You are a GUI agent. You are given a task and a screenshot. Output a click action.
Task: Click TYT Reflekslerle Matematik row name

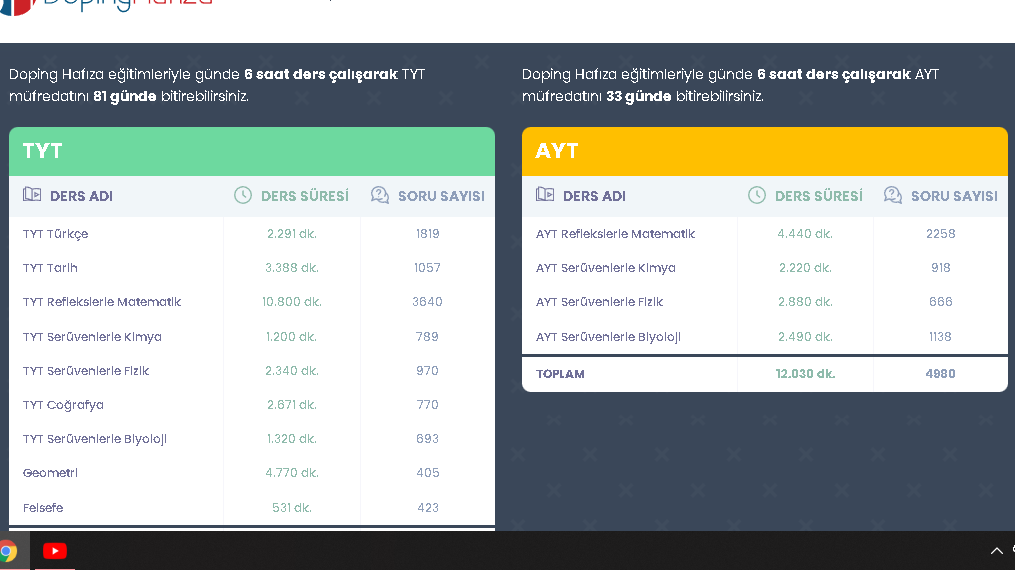(102, 302)
